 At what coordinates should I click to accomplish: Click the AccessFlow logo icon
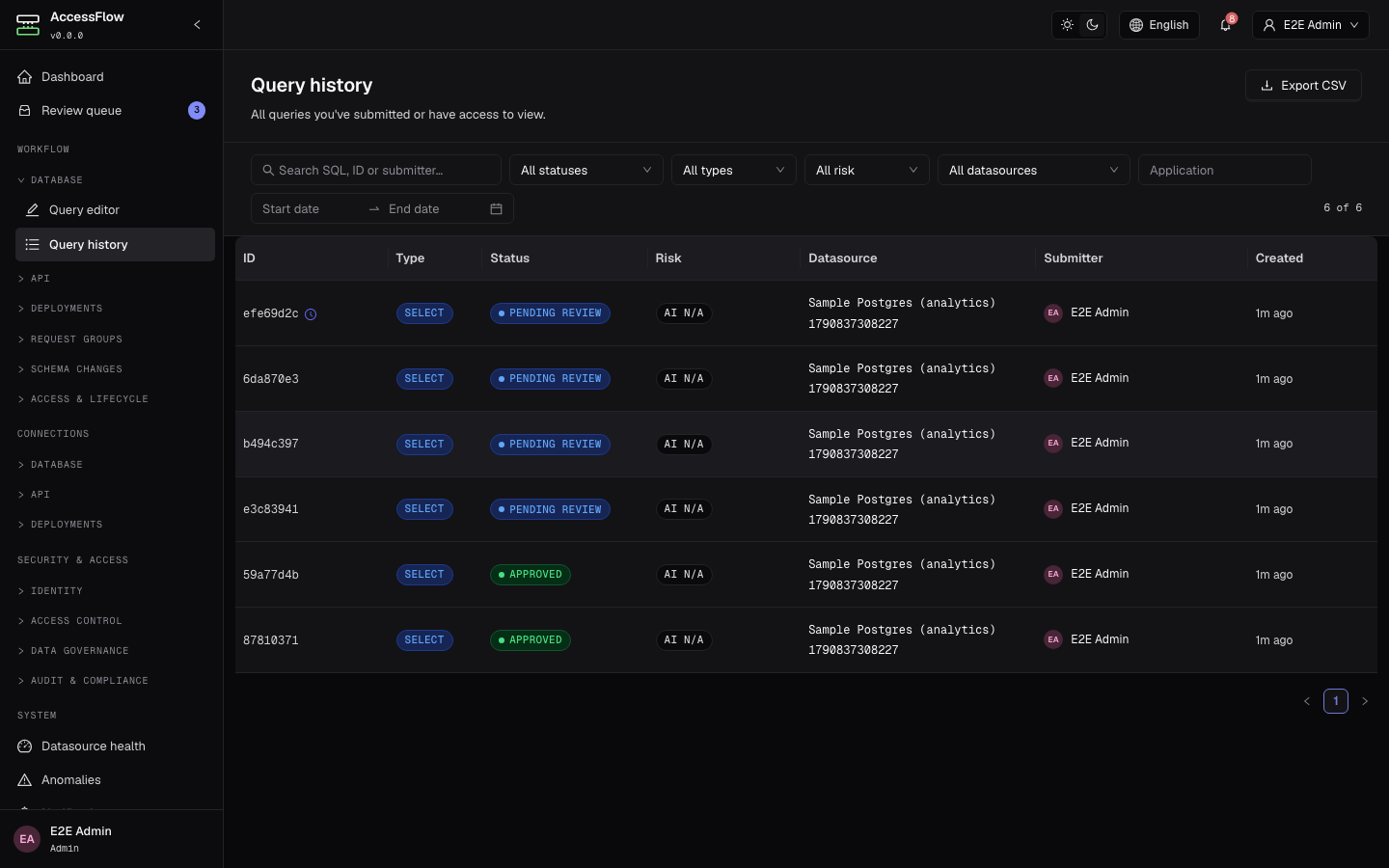click(28, 25)
